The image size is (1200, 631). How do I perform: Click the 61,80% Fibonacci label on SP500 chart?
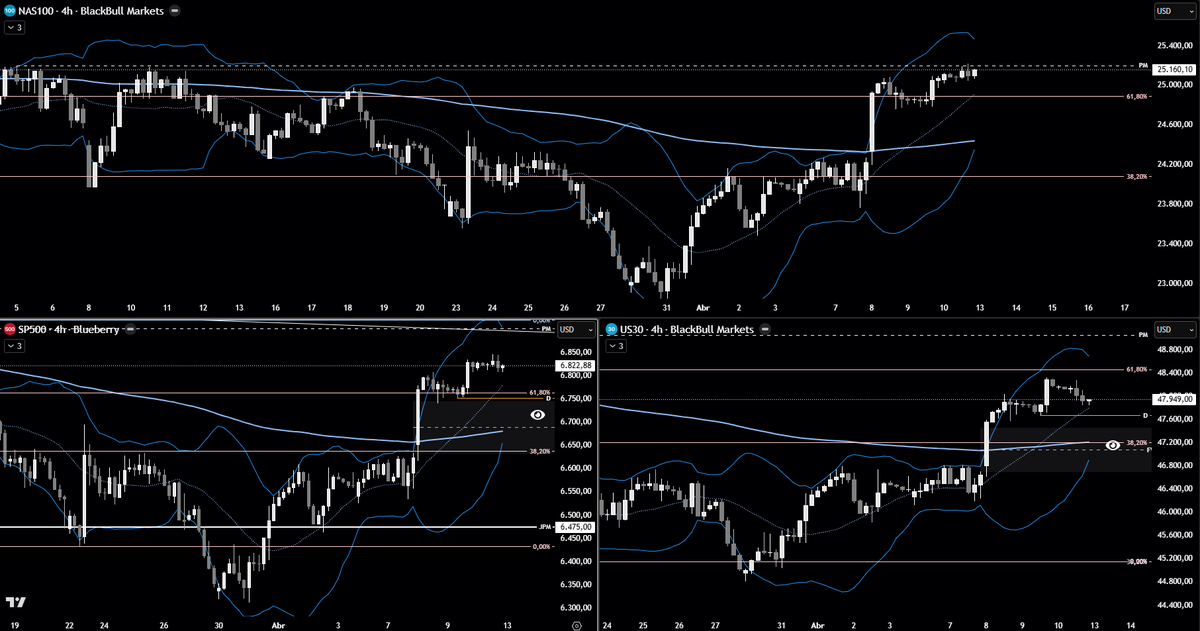(x=540, y=392)
